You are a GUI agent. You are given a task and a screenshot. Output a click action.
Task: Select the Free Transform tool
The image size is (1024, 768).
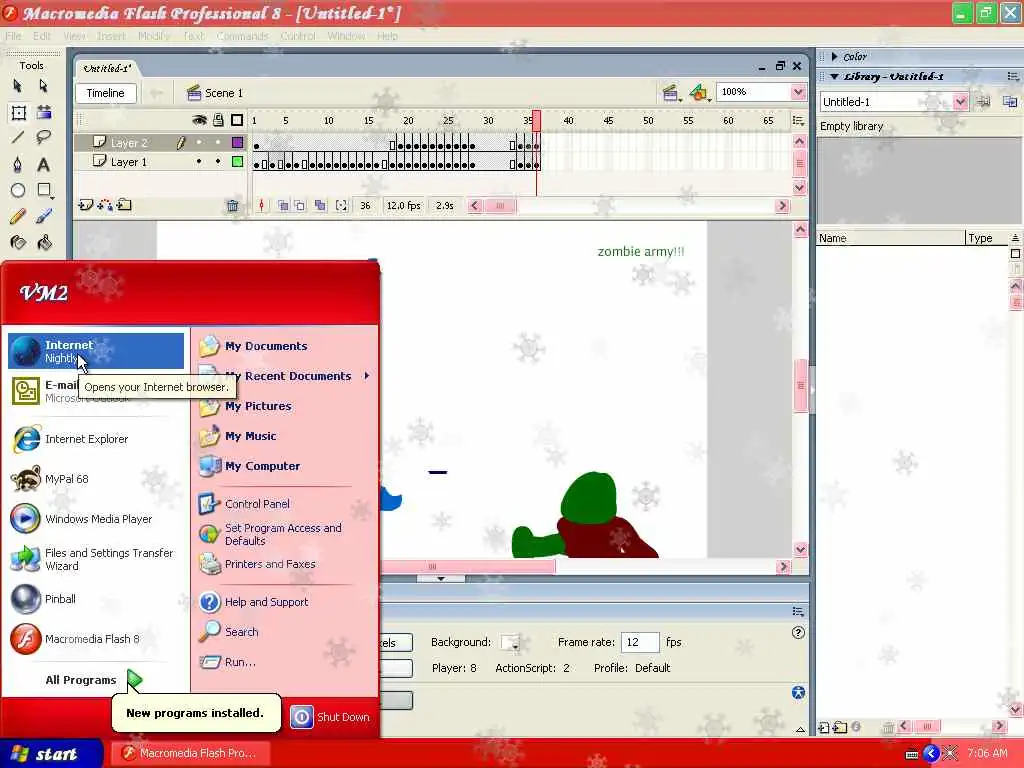coord(18,112)
